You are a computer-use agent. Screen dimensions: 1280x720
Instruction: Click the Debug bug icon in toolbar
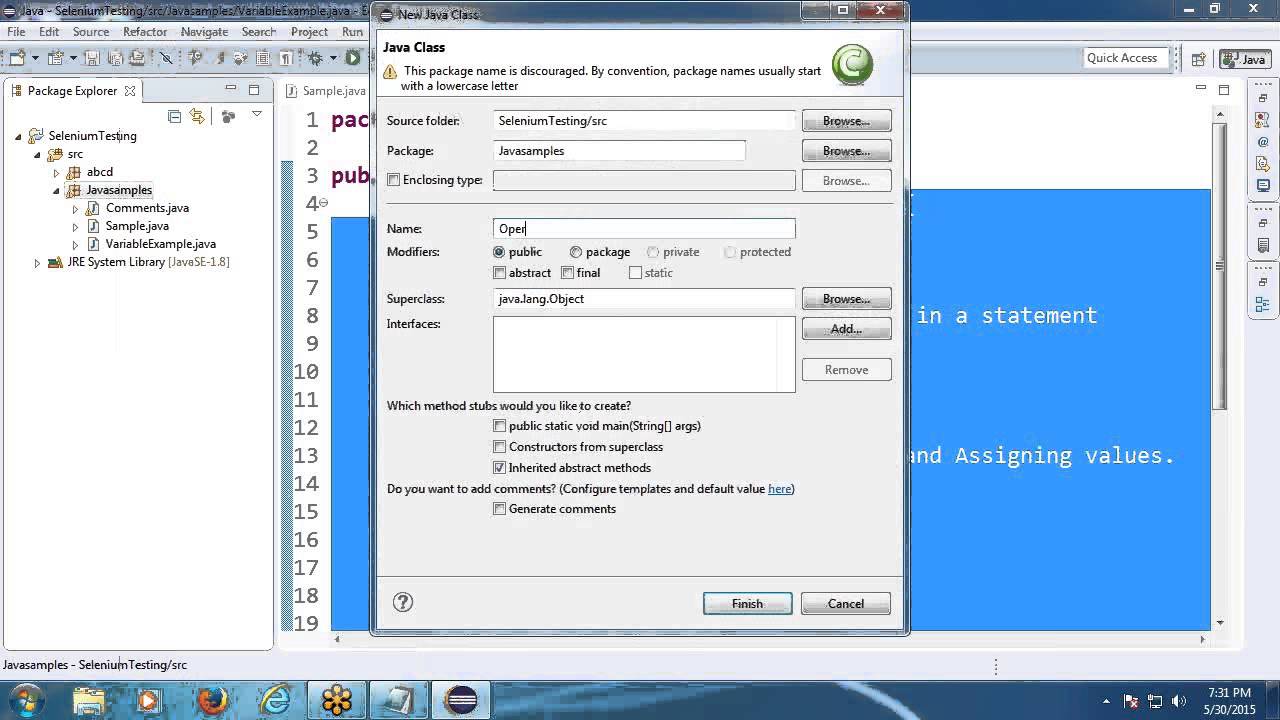(x=314, y=58)
